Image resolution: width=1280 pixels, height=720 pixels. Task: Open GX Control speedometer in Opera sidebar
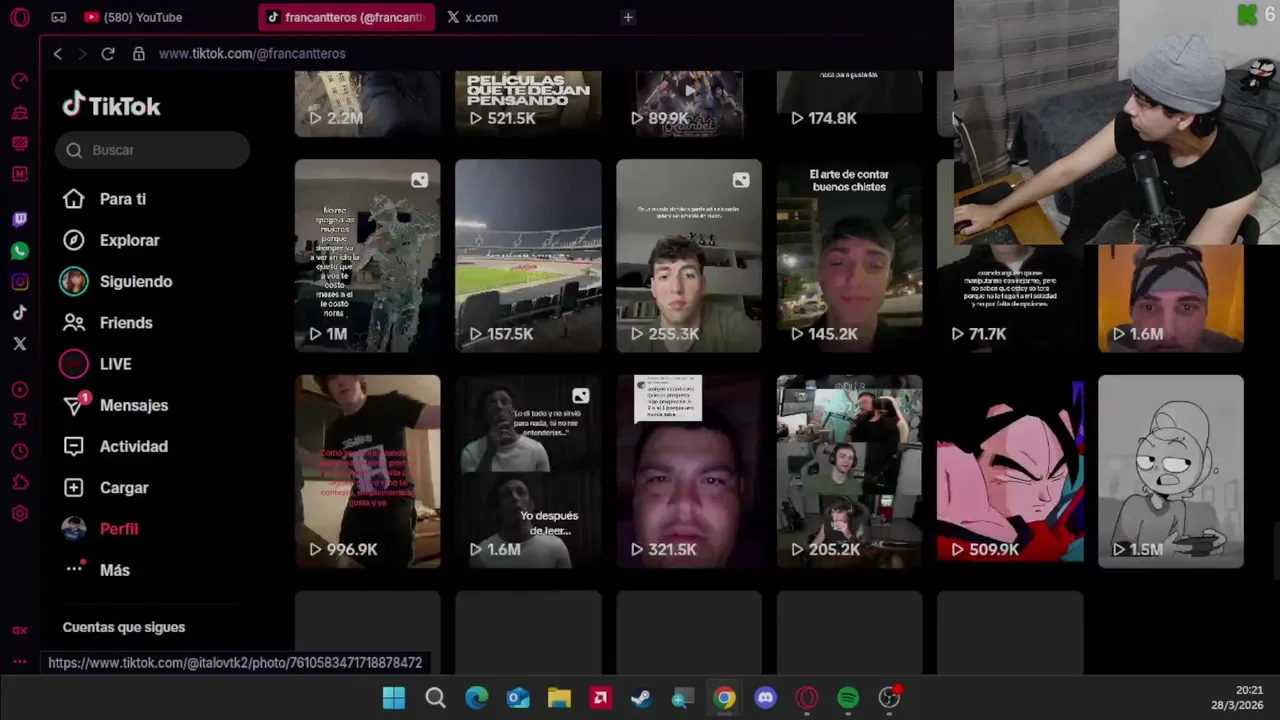19,81
